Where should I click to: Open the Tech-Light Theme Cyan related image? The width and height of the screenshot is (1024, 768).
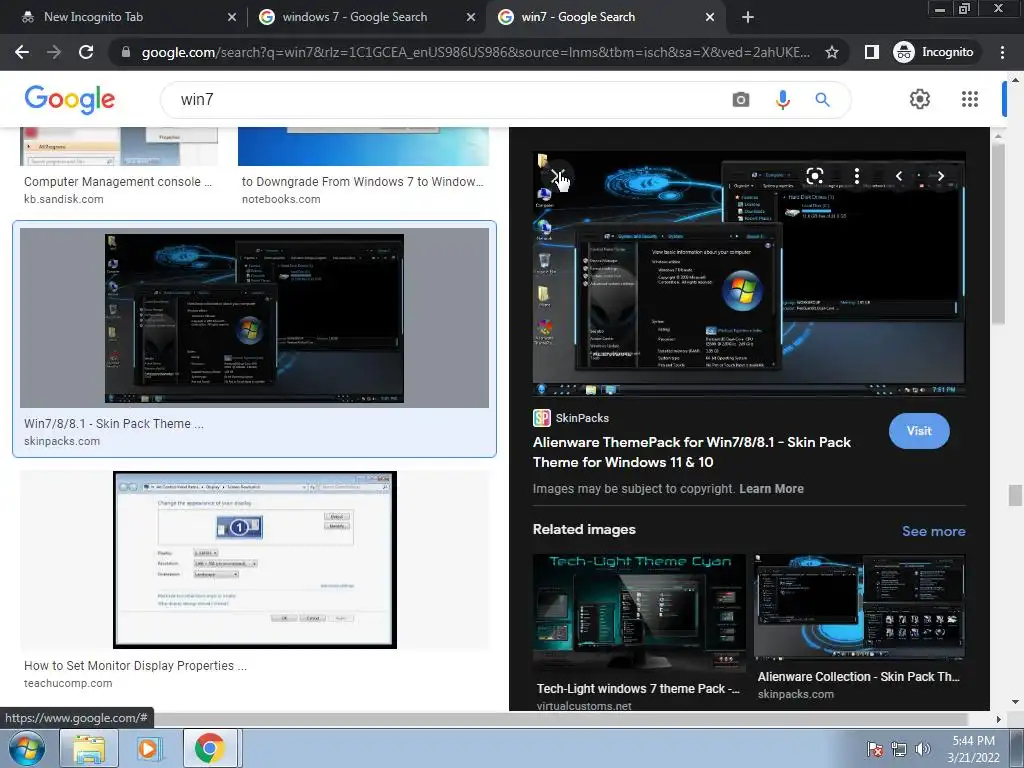point(639,613)
